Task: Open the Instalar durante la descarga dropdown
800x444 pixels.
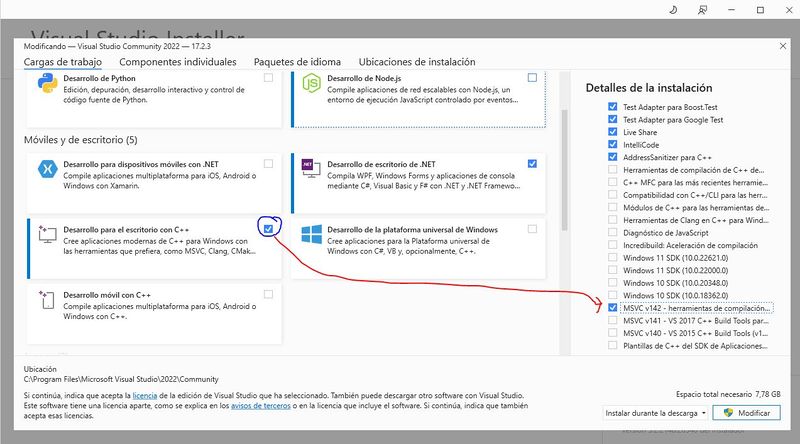Action: (x=655, y=413)
